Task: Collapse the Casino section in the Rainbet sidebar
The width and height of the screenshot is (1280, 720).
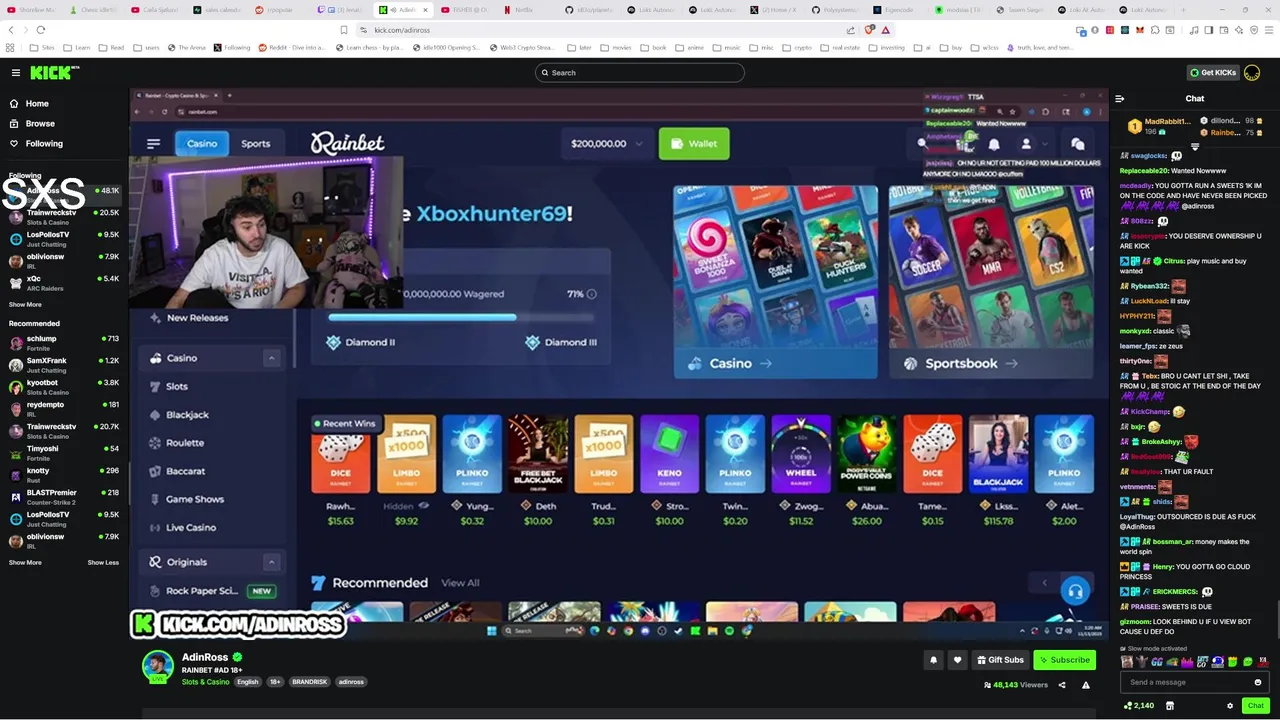Action: 271,358
